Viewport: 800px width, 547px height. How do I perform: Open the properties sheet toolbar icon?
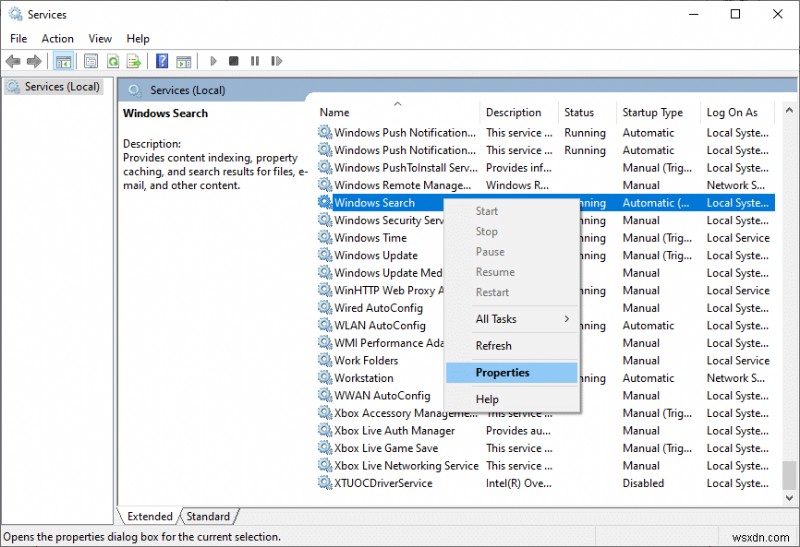[x=91, y=62]
